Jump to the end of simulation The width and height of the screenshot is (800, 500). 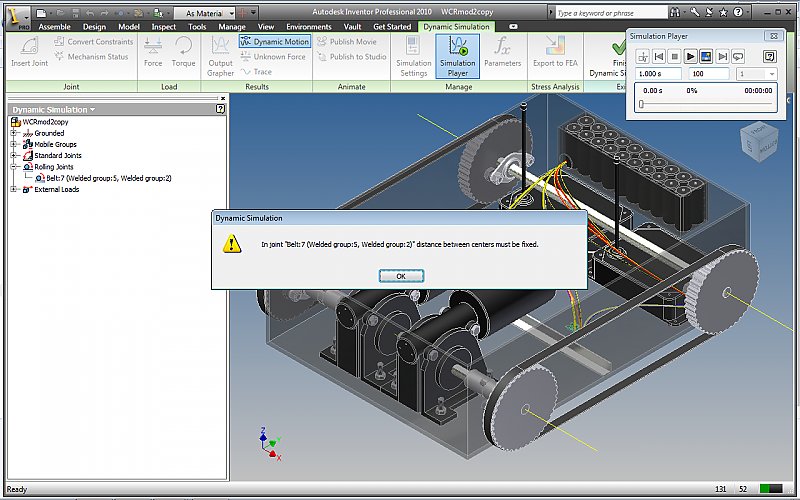tap(722, 57)
